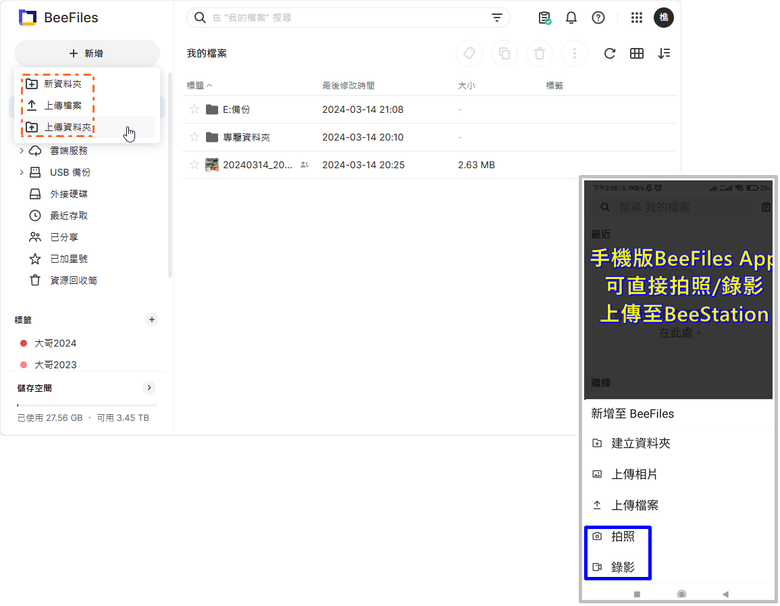The image size is (780, 606).
Task: Expand 儲存空間 details arrow
Action: (x=149, y=388)
